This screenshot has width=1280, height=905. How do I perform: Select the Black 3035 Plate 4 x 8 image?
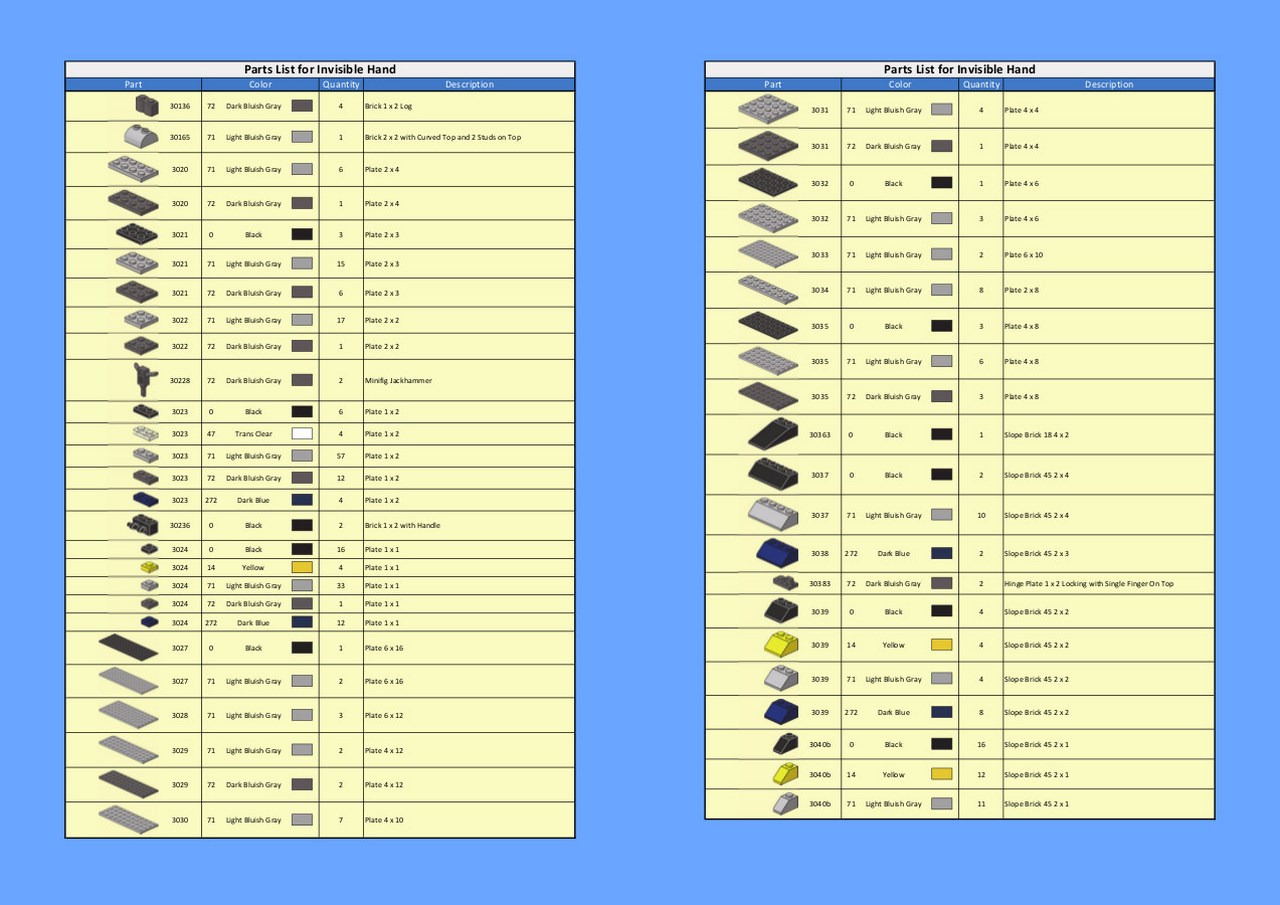[769, 325]
